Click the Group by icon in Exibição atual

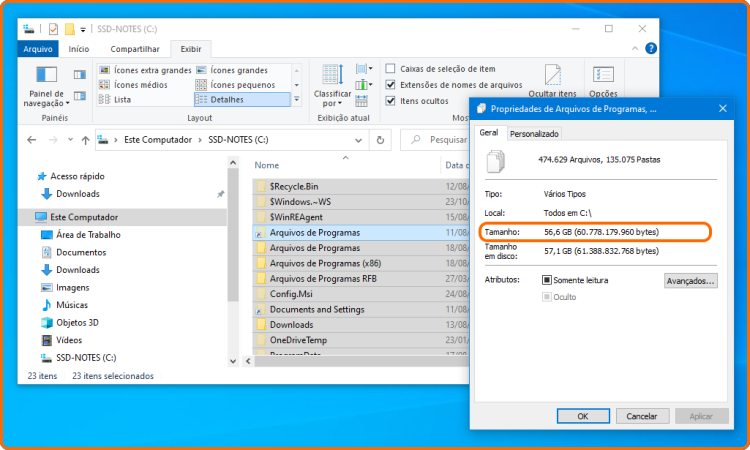pos(364,69)
